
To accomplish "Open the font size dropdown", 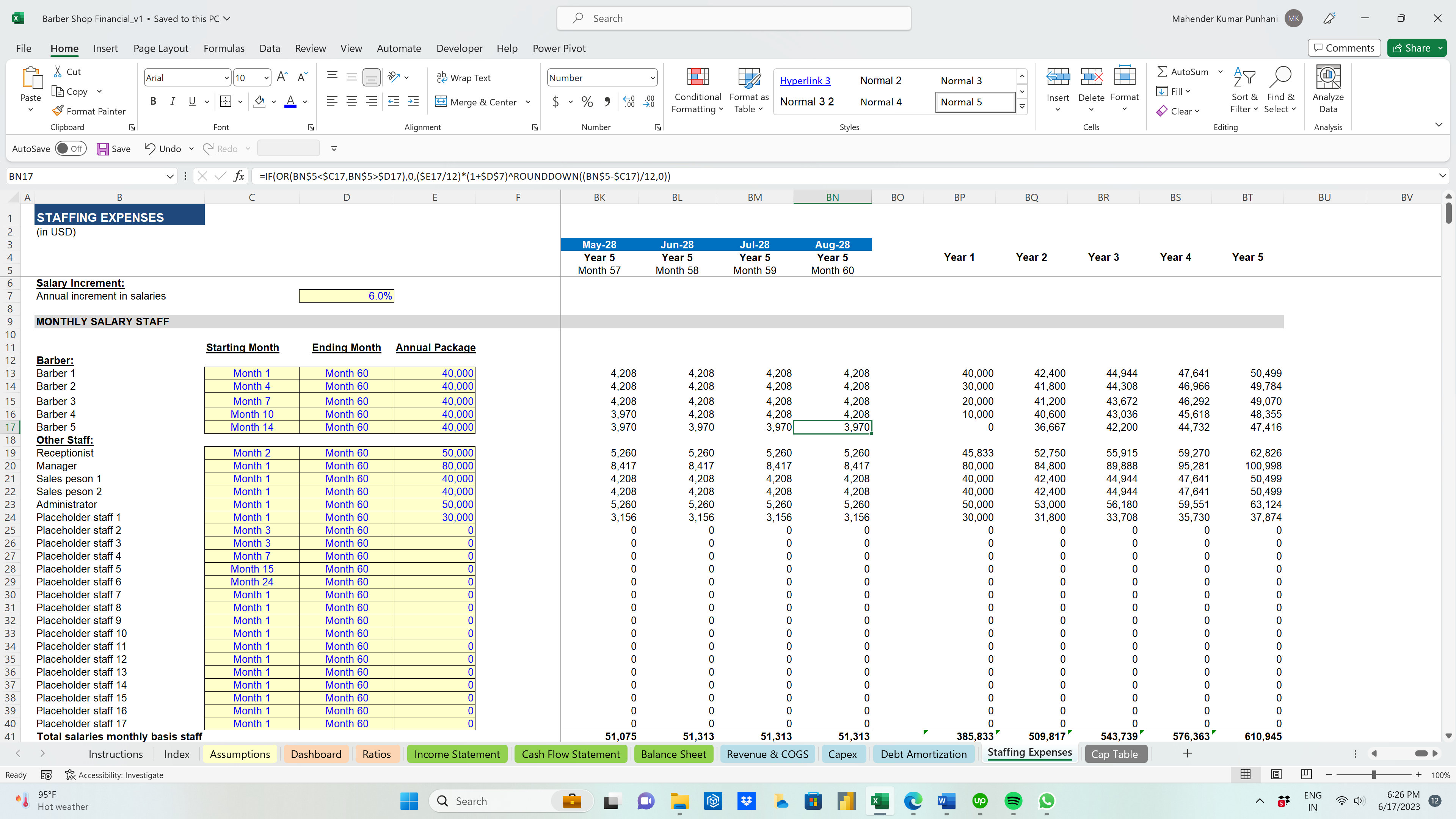I will point(266,77).
